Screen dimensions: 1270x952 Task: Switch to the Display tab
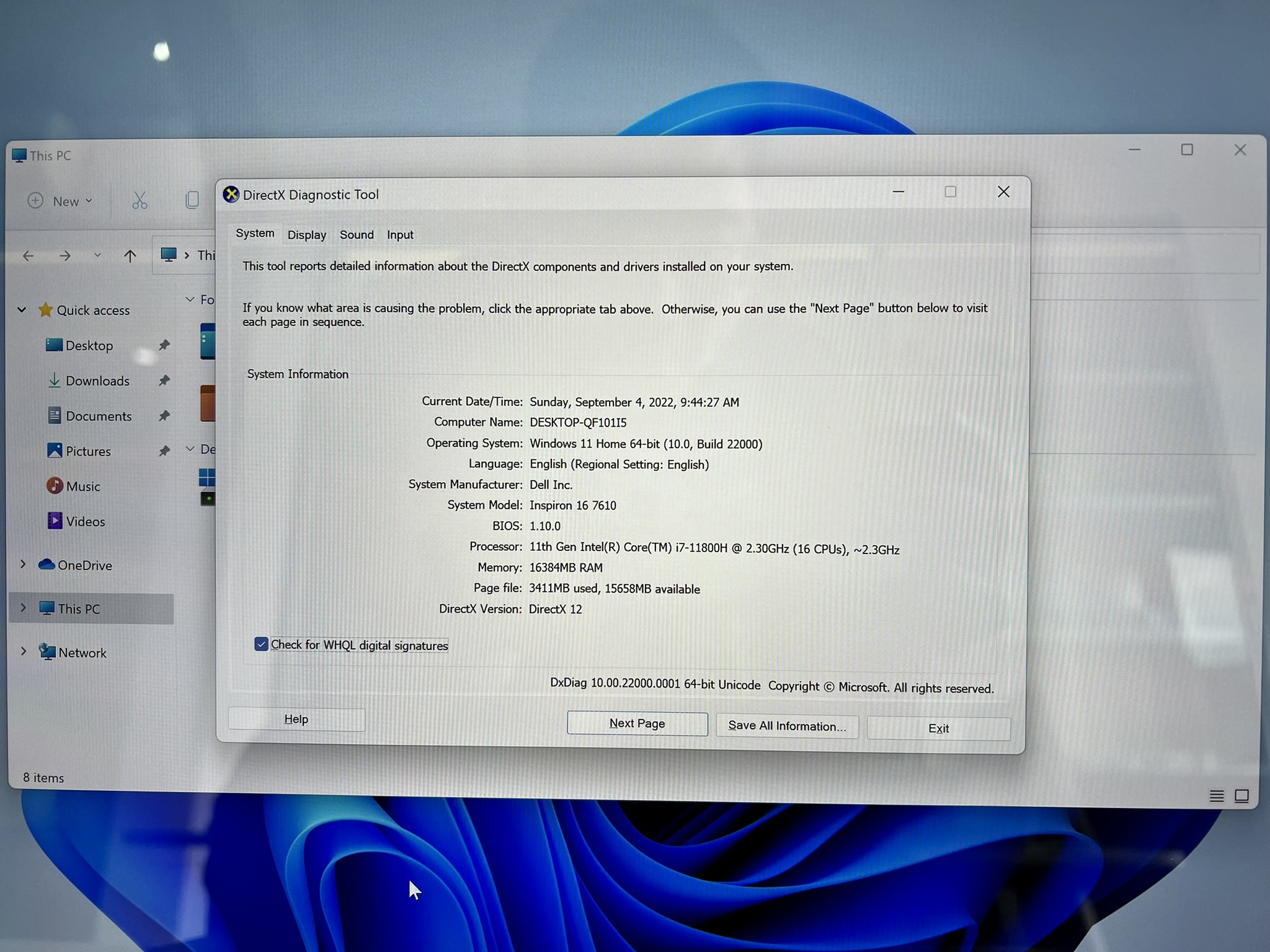[x=306, y=235]
